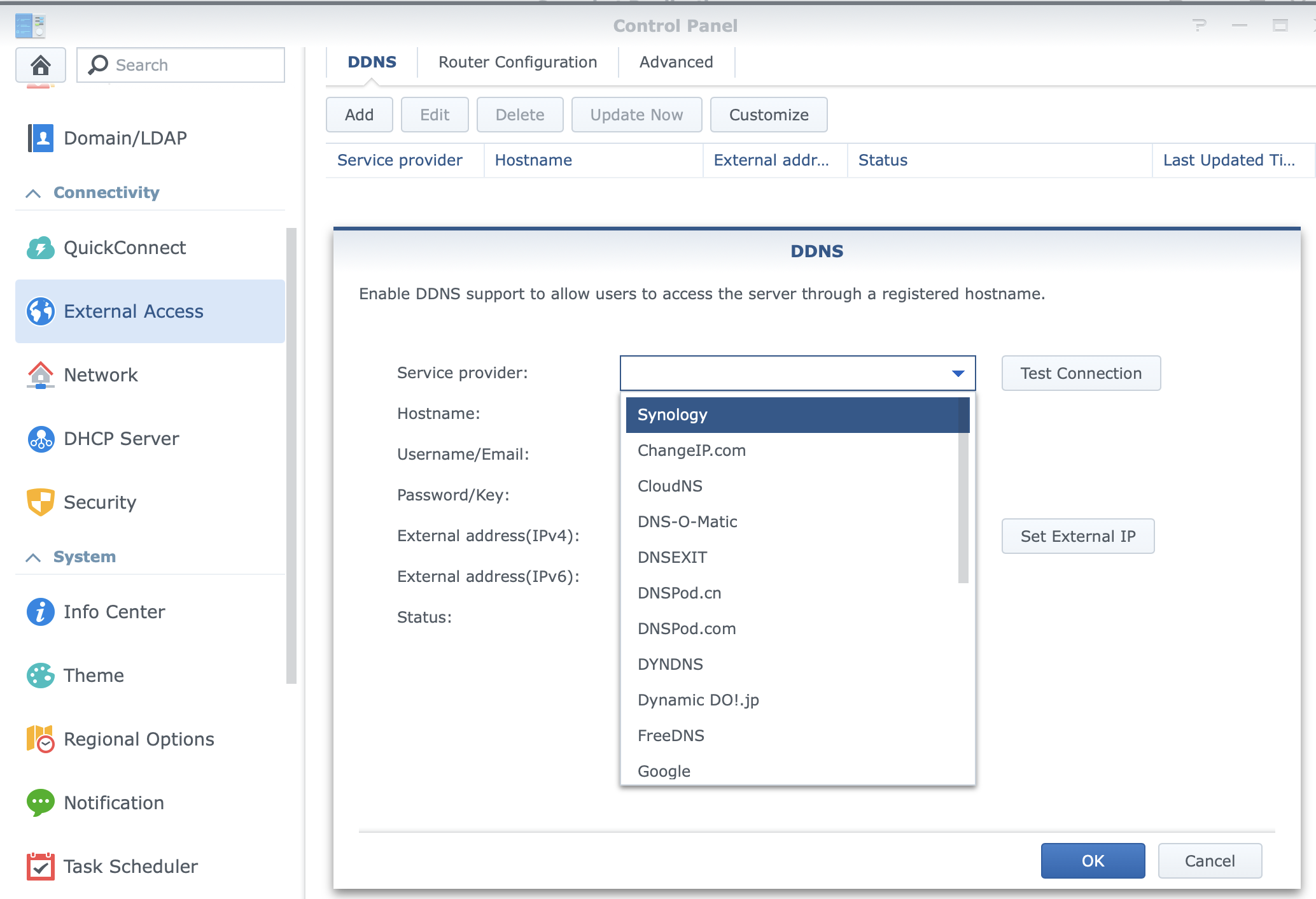Switch to the DDNS tab
The height and width of the screenshot is (899, 1316).
[x=372, y=62]
